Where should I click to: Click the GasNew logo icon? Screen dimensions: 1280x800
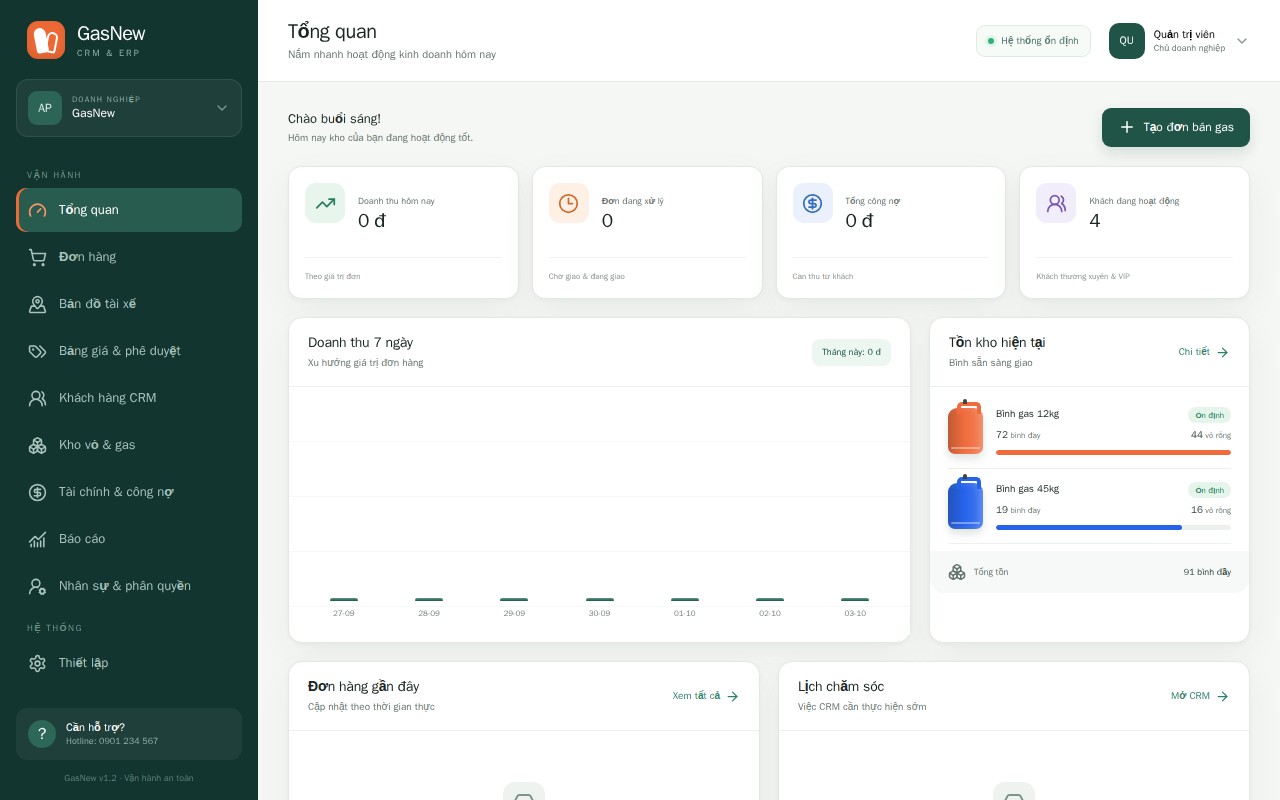click(x=46, y=40)
